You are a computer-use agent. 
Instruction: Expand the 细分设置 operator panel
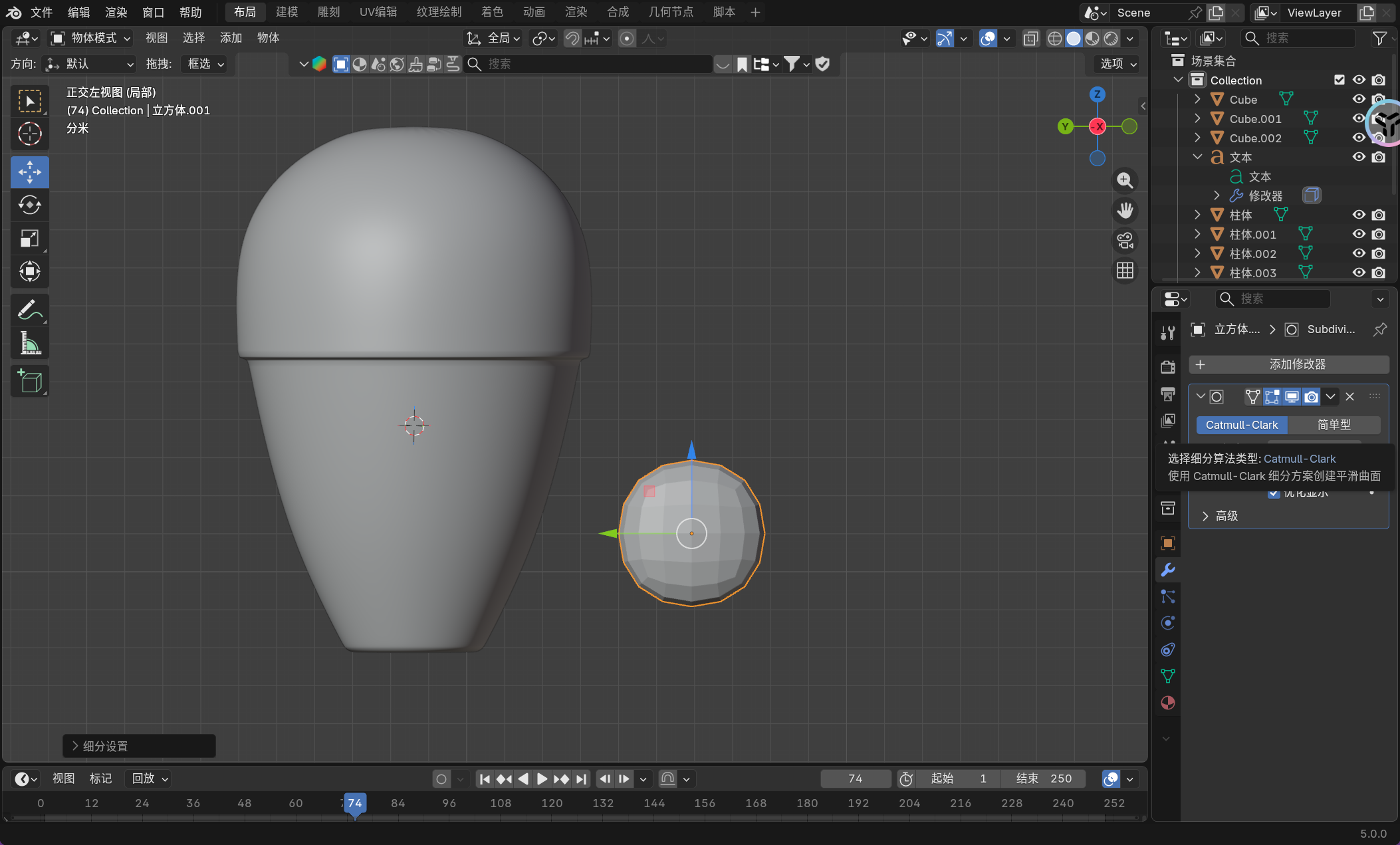click(x=105, y=746)
